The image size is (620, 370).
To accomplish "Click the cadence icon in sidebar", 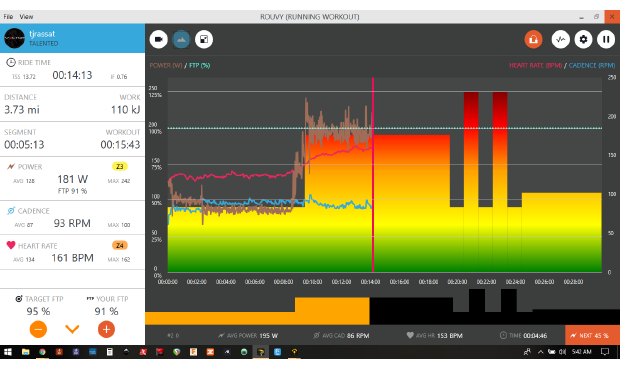I will click(x=11, y=211).
